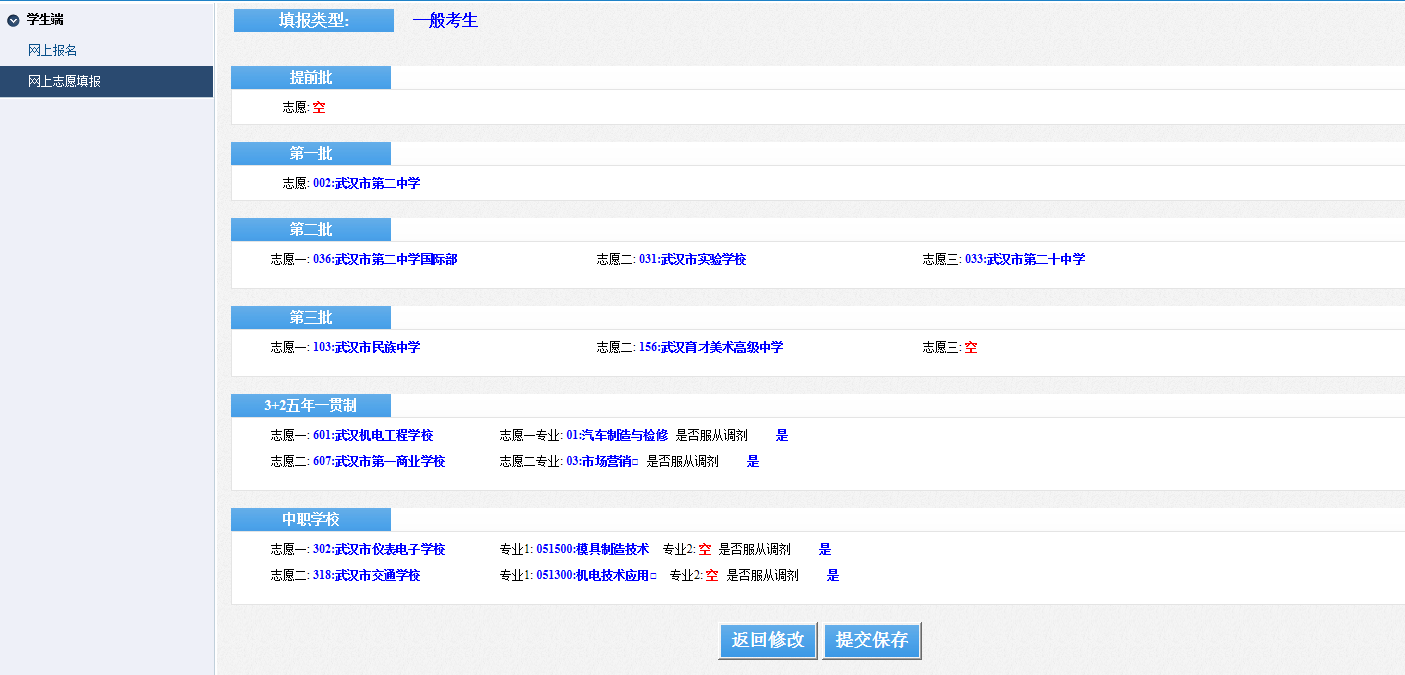
Task: Click 601:武汉机电工程学校 choice
Action: (372, 436)
